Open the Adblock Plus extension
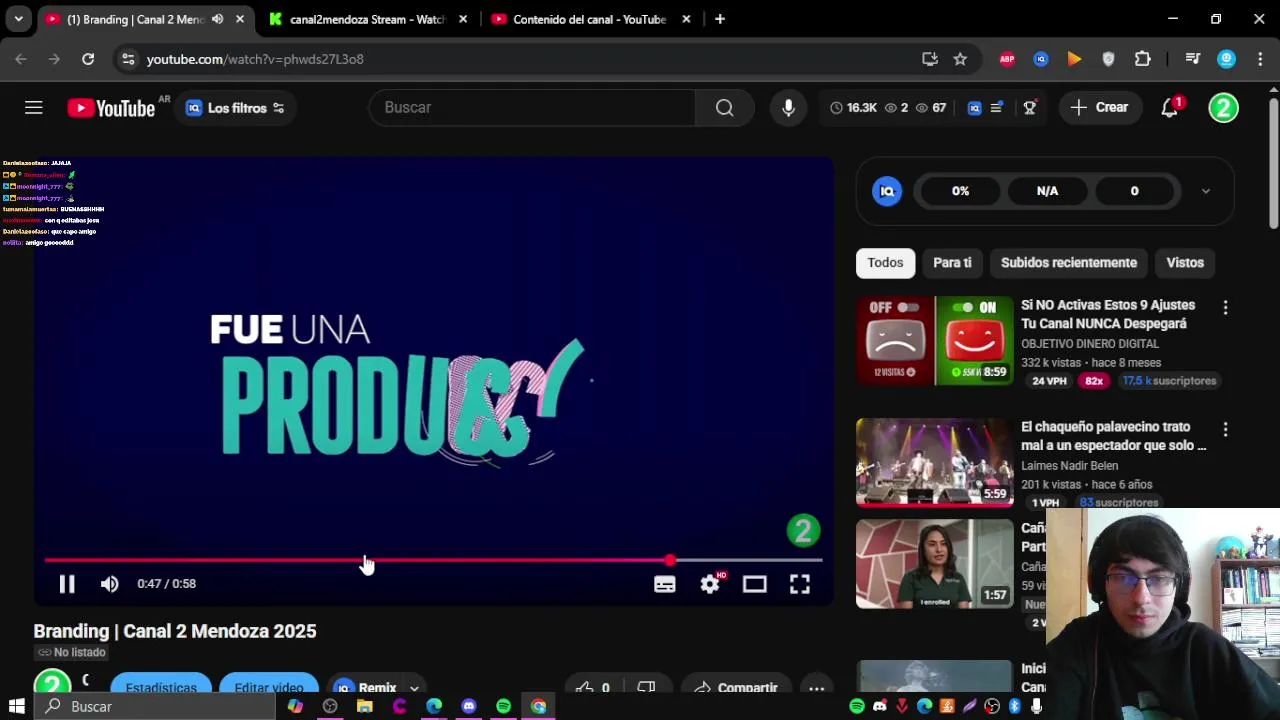 click(x=1007, y=59)
